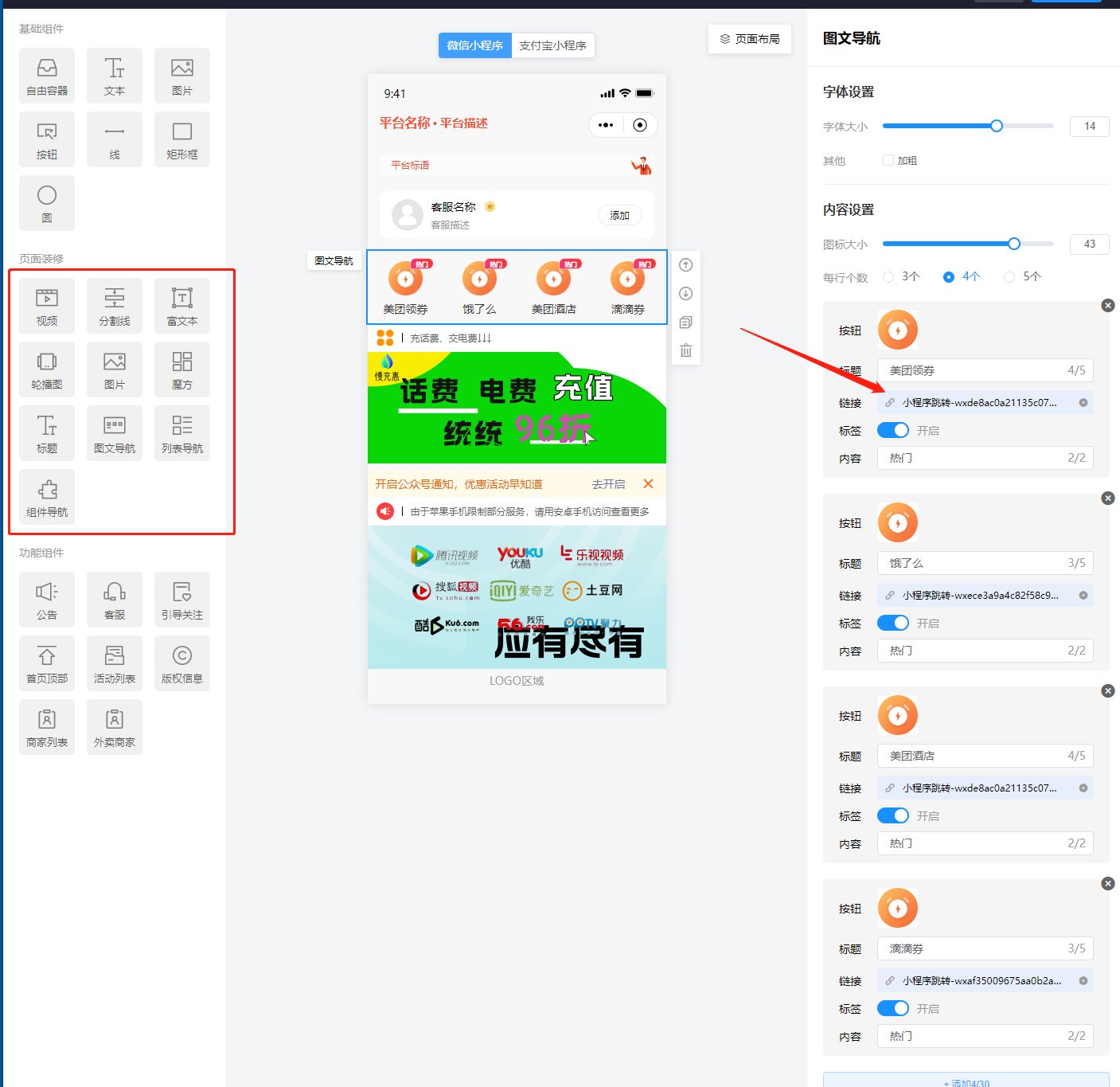Add the 客服 customer service component
The image size is (1120, 1087).
coord(115,600)
